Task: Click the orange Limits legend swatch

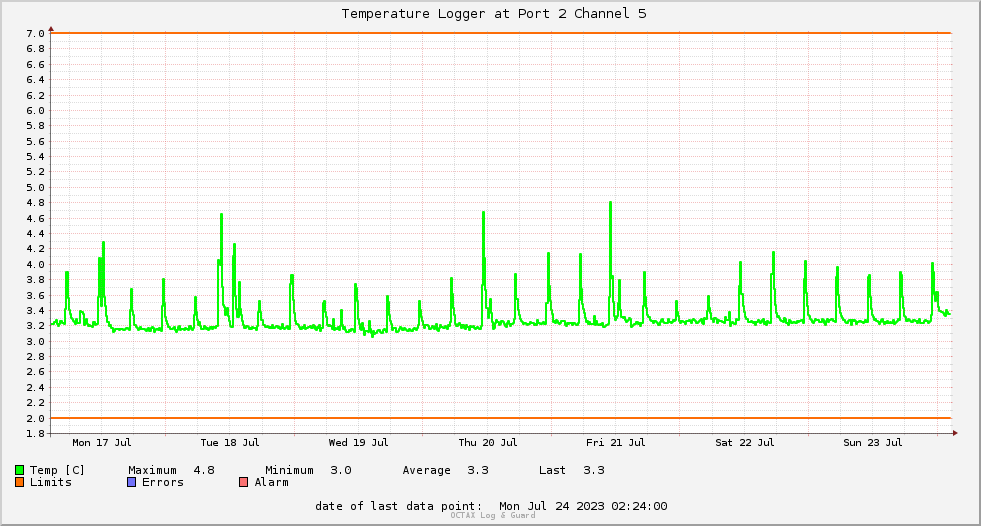Action: (19, 482)
